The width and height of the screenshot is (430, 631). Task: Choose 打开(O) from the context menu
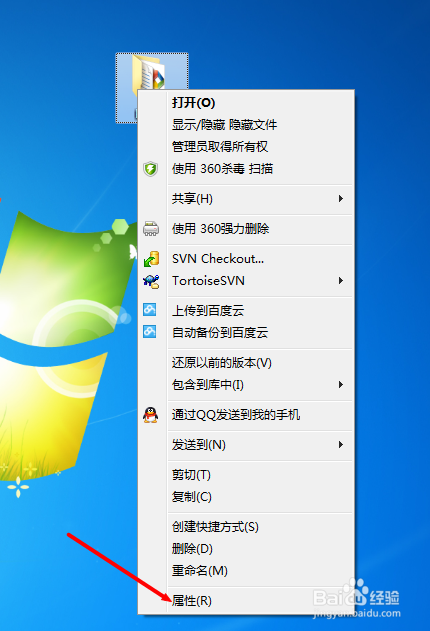coord(246,103)
